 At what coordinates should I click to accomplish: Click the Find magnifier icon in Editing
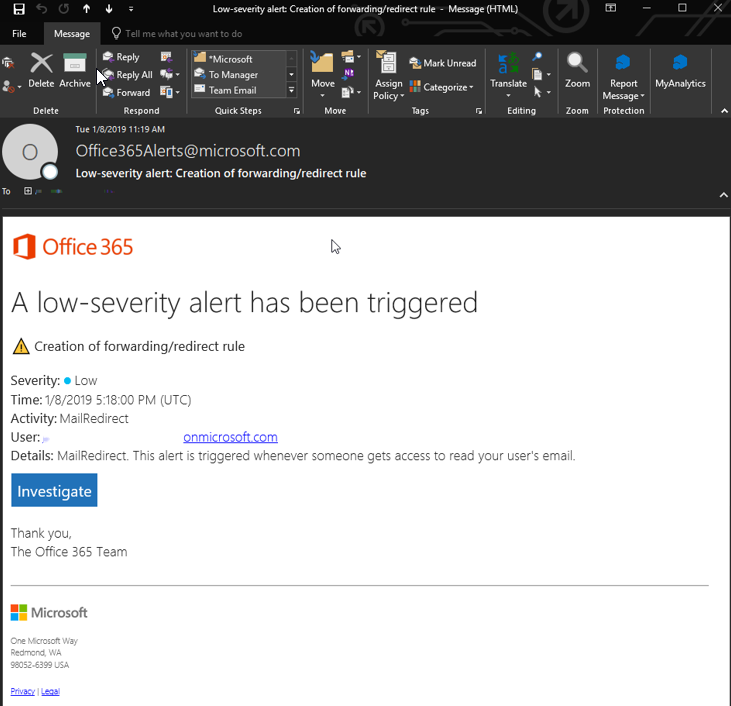pyautogui.click(x=538, y=57)
